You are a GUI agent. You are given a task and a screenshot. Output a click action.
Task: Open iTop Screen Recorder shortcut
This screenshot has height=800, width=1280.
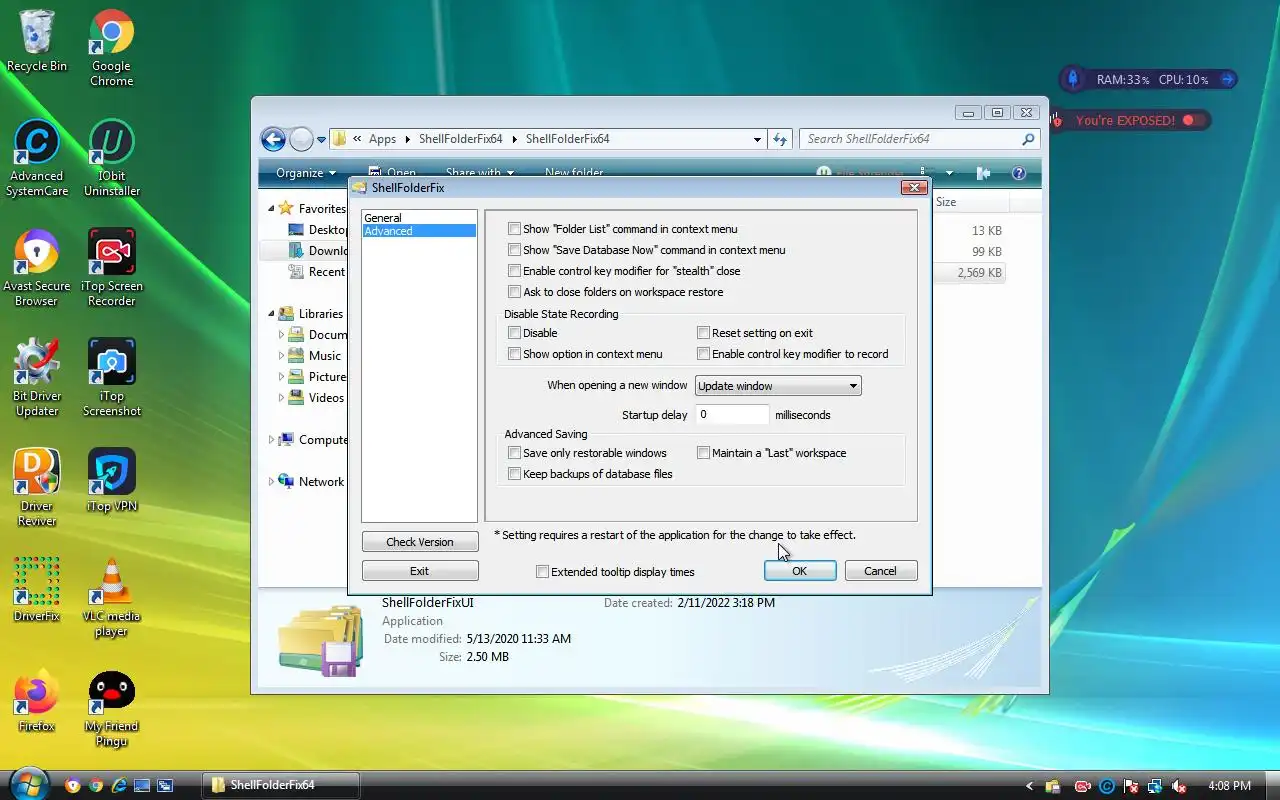pos(111,268)
